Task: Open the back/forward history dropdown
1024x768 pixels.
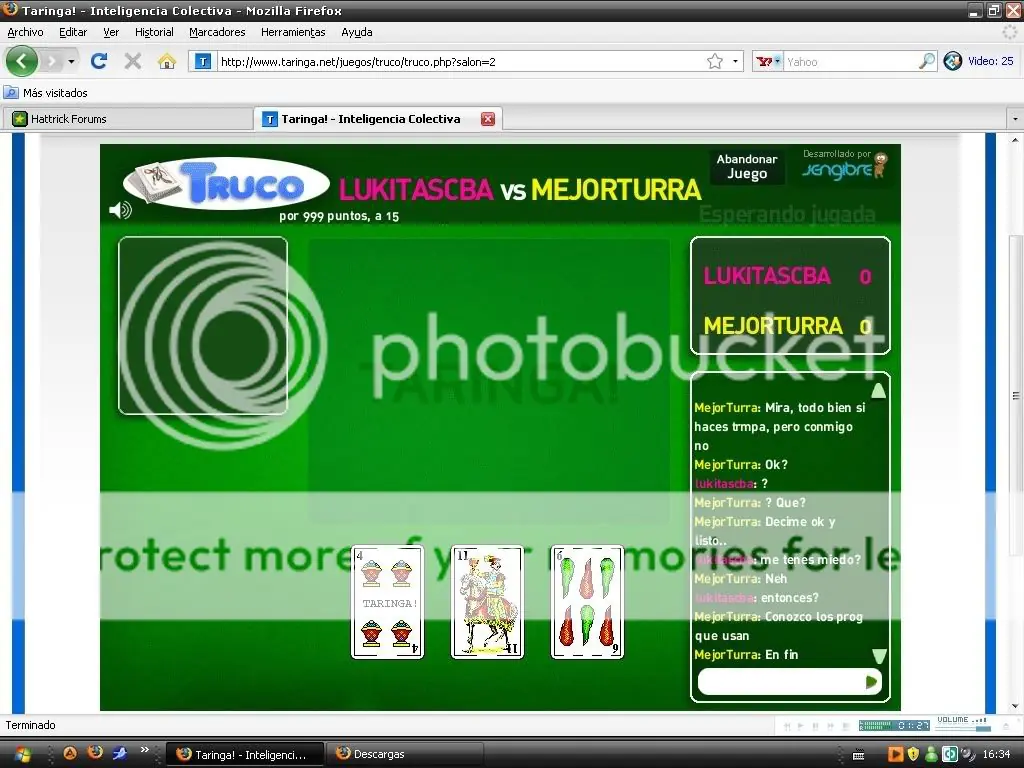Action: pos(71,61)
